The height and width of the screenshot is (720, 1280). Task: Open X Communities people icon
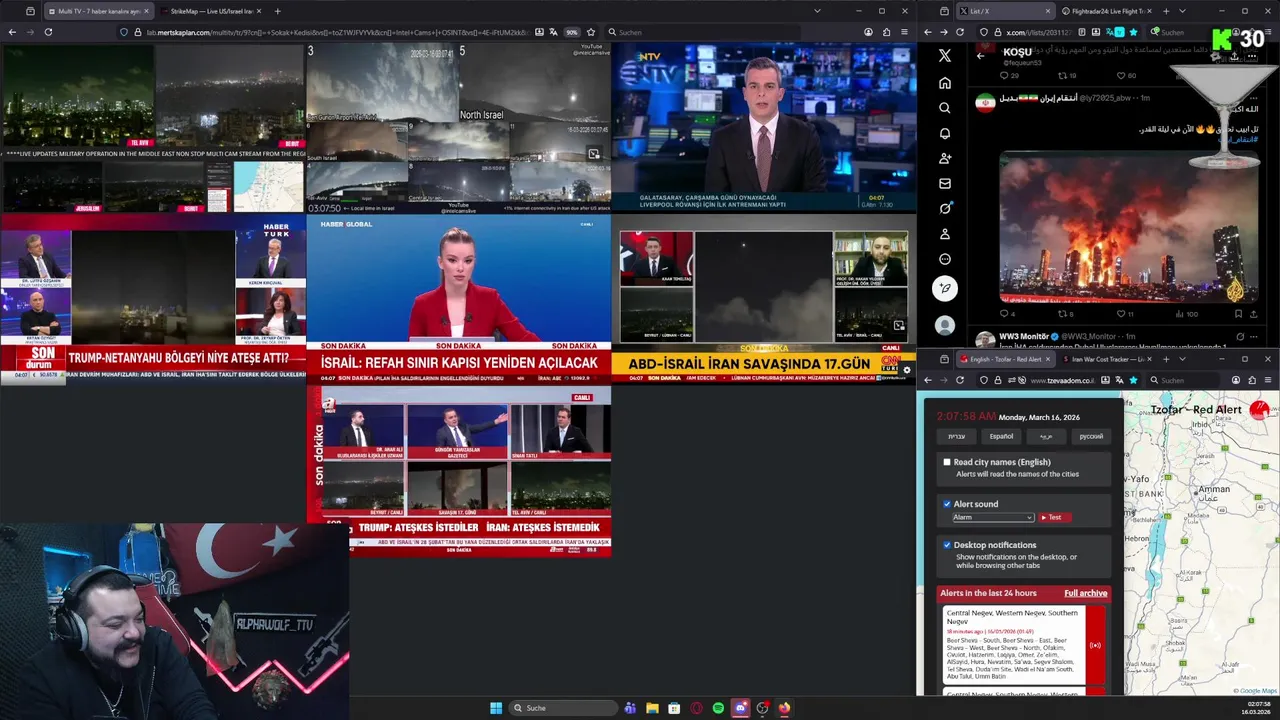click(945, 158)
